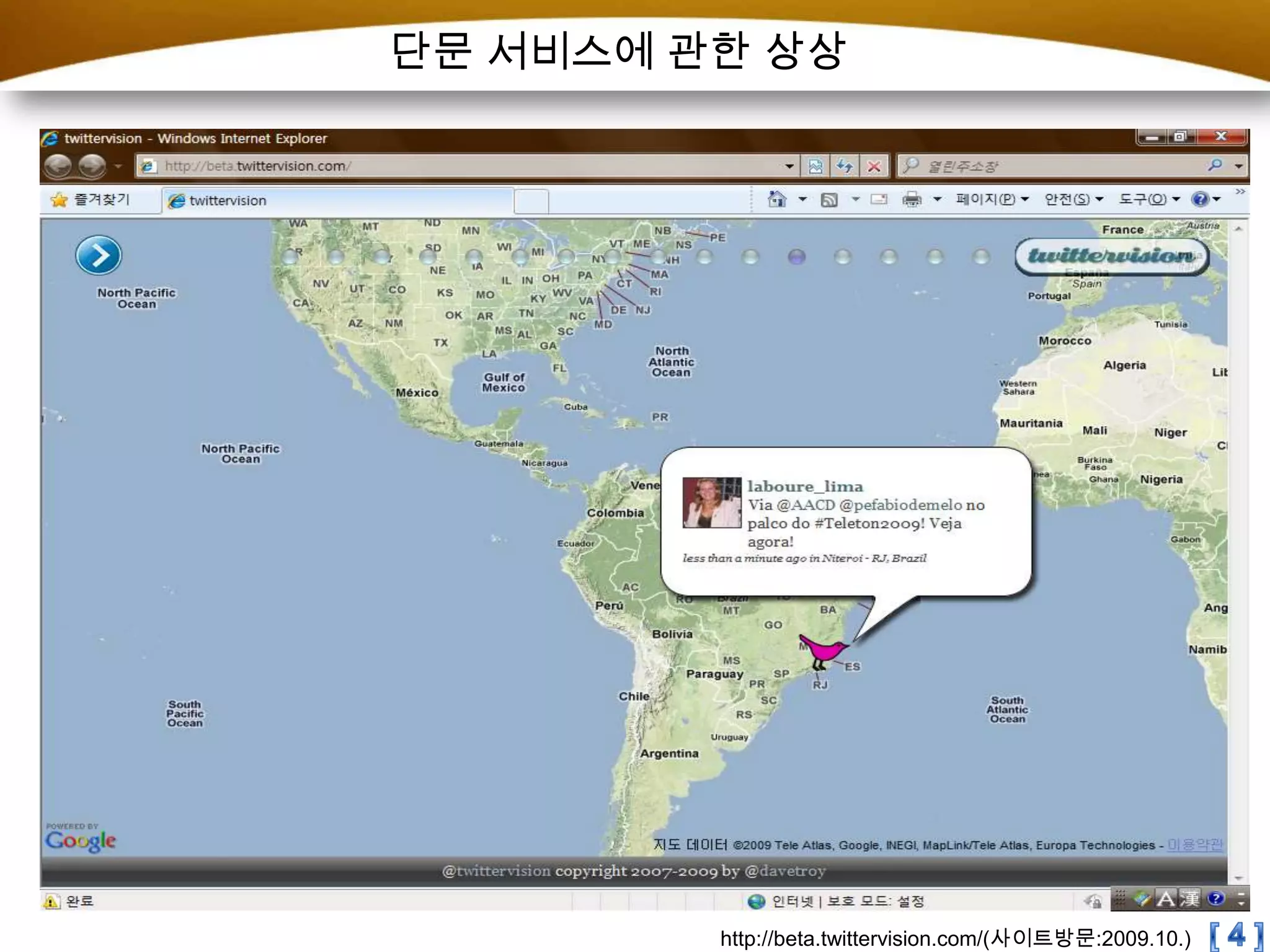
Task: Expand the help dropdown arrow
Action: coord(1217,200)
